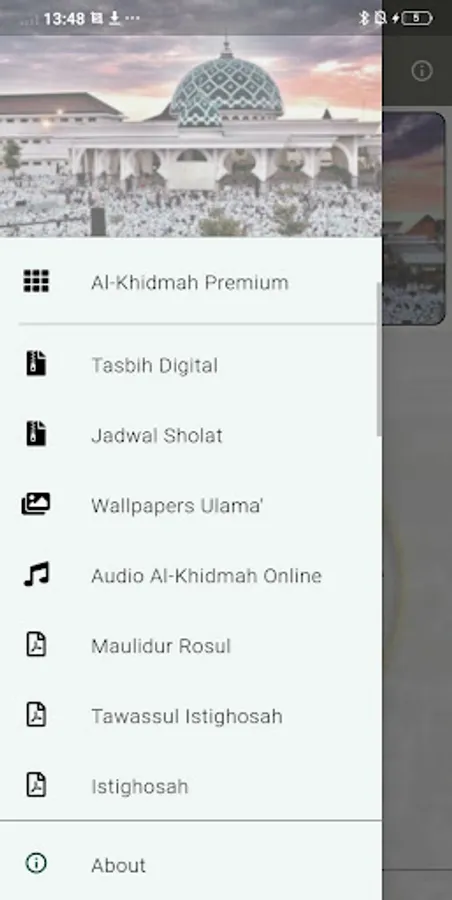Tap the info circle icon beside About
The width and height of the screenshot is (452, 900).
(x=36, y=863)
